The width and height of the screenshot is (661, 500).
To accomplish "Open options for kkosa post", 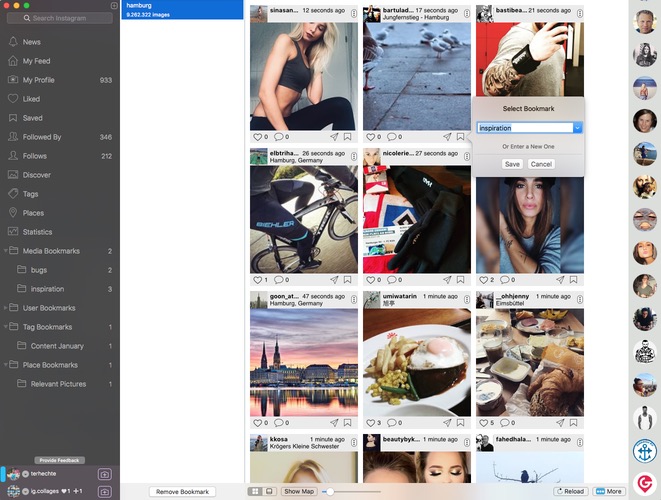I will [354, 443].
